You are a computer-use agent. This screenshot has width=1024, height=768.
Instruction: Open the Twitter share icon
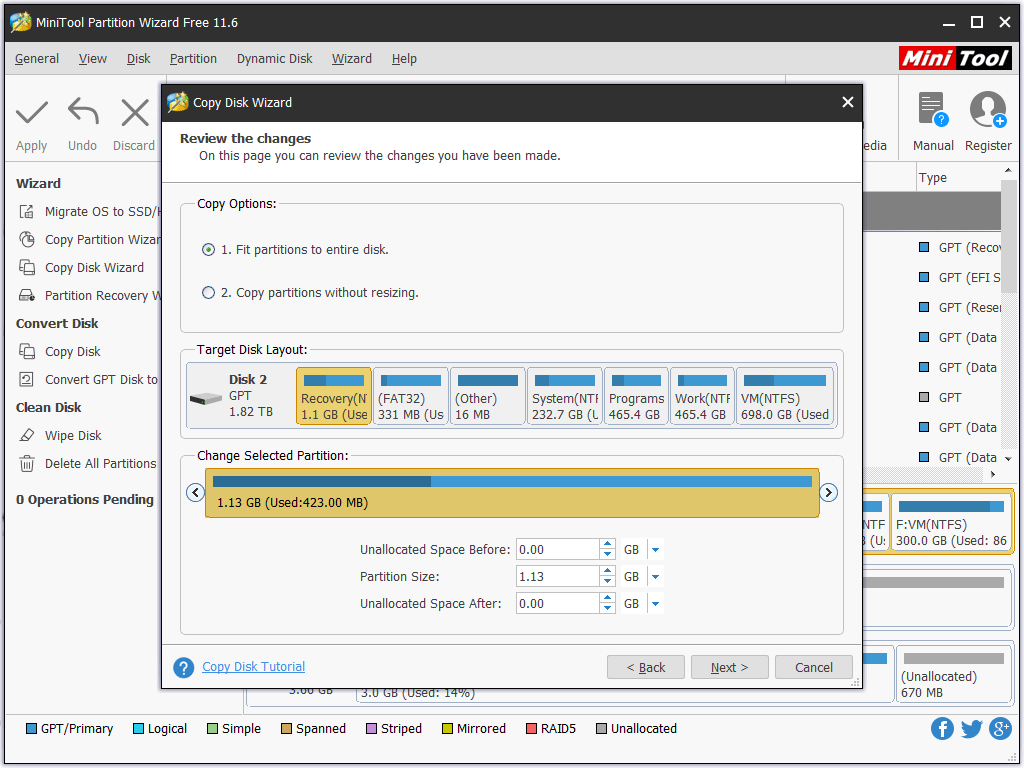971,728
